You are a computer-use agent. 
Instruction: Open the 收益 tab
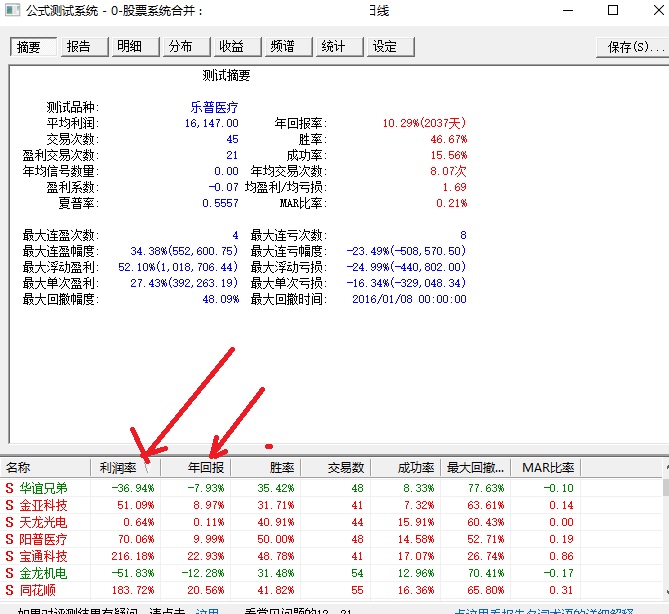237,47
